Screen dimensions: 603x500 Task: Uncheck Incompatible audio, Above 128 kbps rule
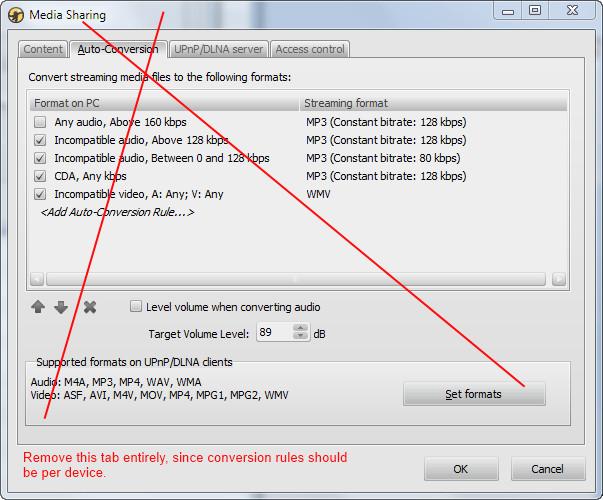pyautogui.click(x=40, y=140)
